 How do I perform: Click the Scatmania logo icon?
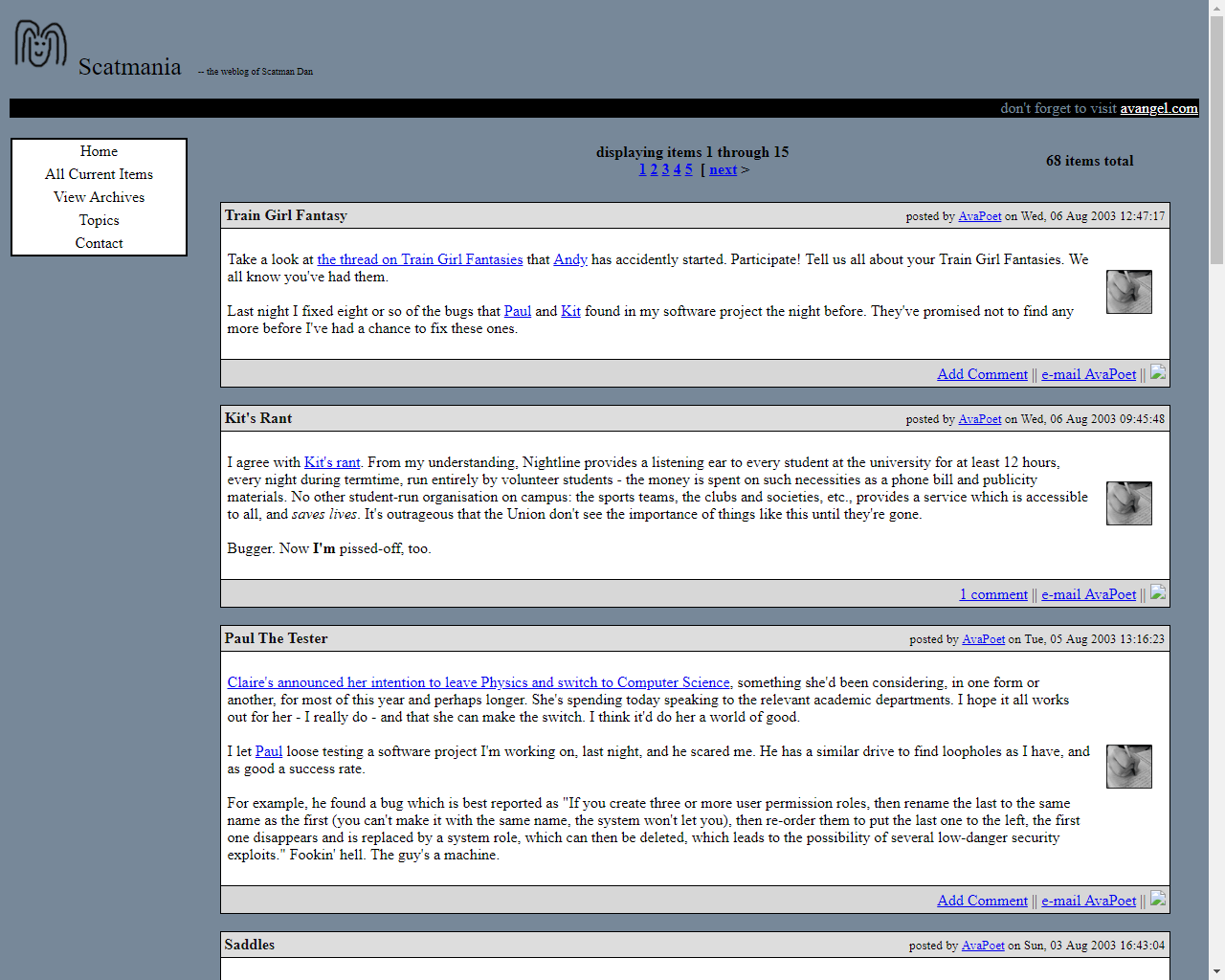point(40,44)
